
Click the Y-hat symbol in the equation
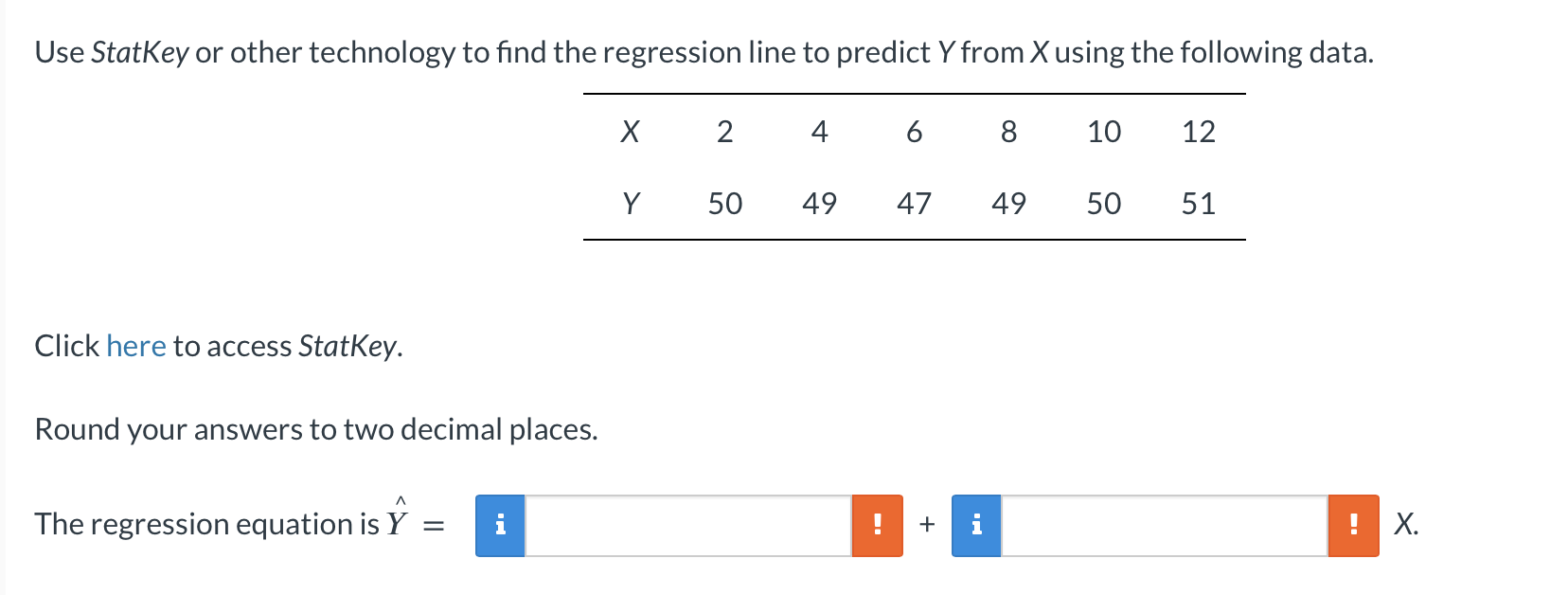(399, 519)
